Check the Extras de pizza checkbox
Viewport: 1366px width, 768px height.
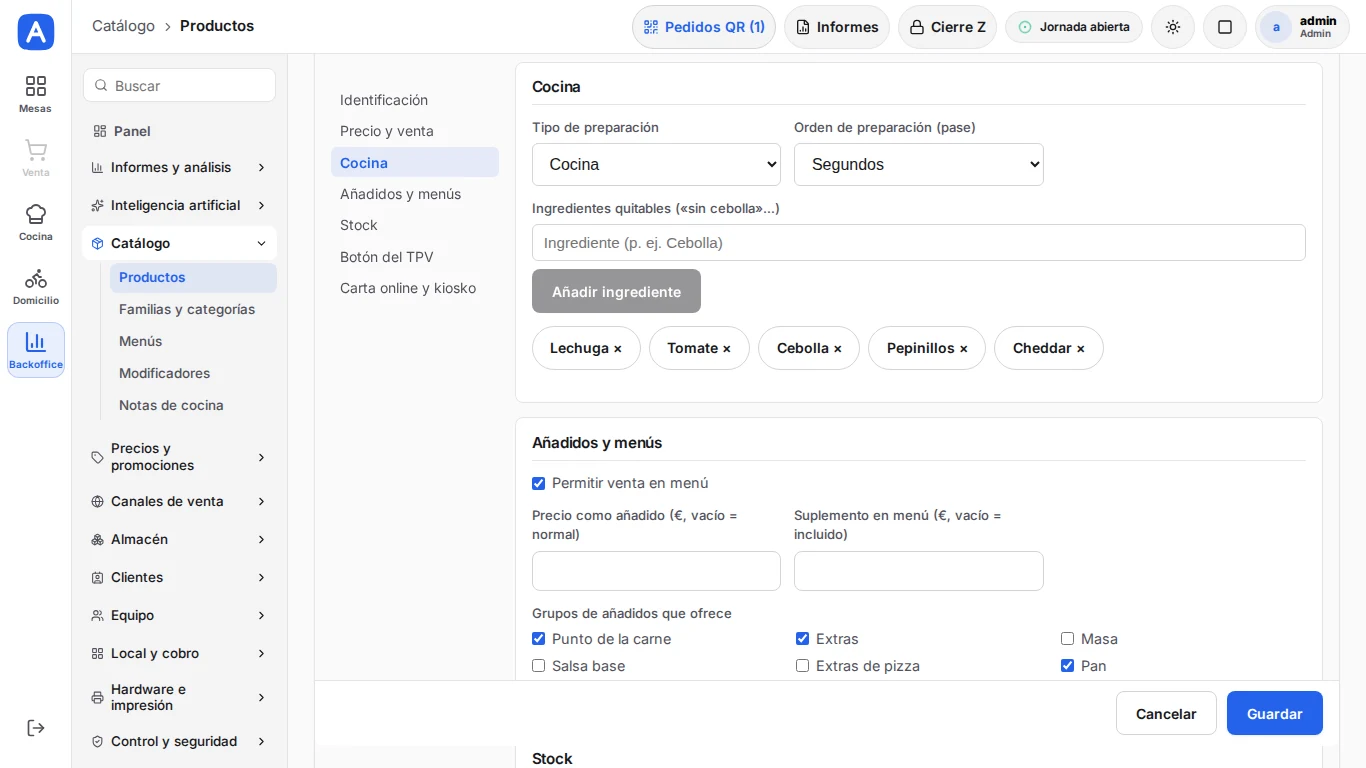[802, 666]
